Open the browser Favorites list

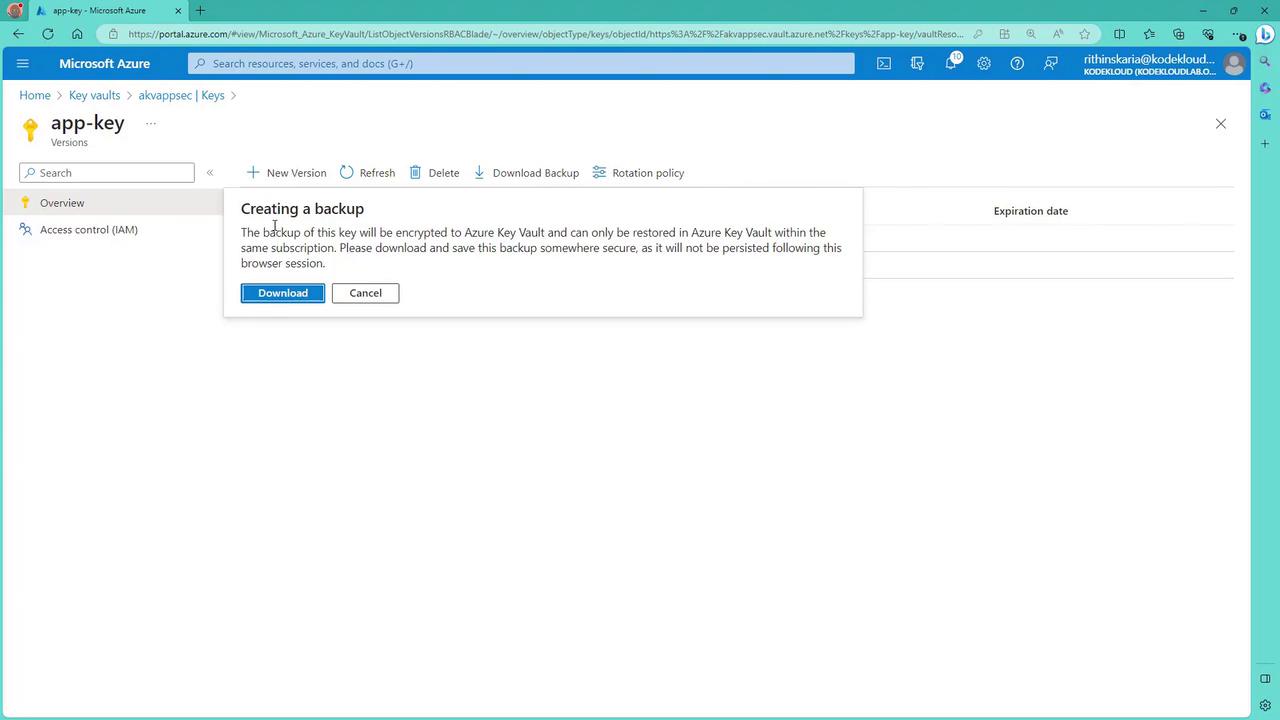(1149, 34)
